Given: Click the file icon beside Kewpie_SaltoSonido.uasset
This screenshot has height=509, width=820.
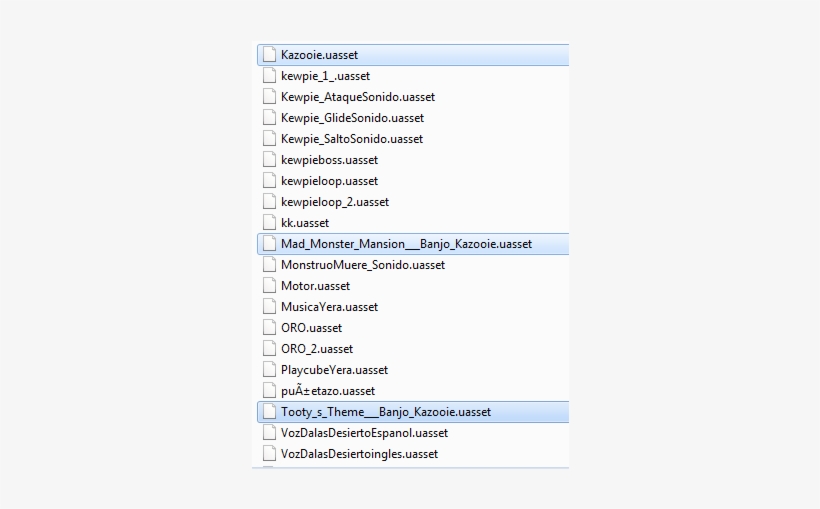Looking at the screenshot, I should click(x=269, y=138).
